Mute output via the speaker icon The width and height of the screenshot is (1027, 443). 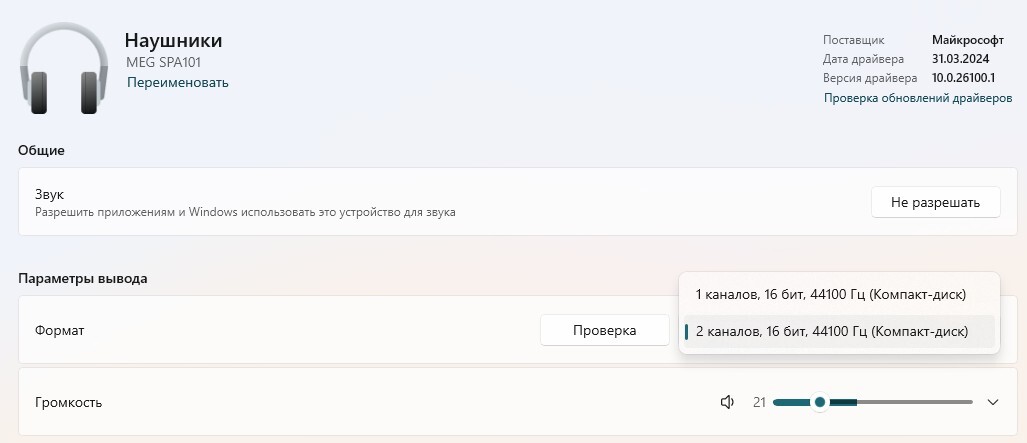coord(727,402)
